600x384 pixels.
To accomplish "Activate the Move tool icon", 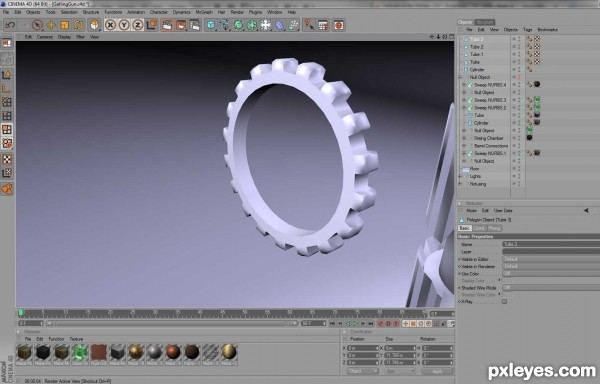I will (51, 25).
